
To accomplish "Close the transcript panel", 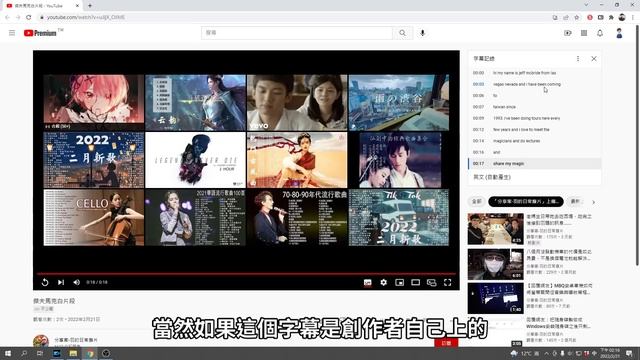I will [594, 59].
